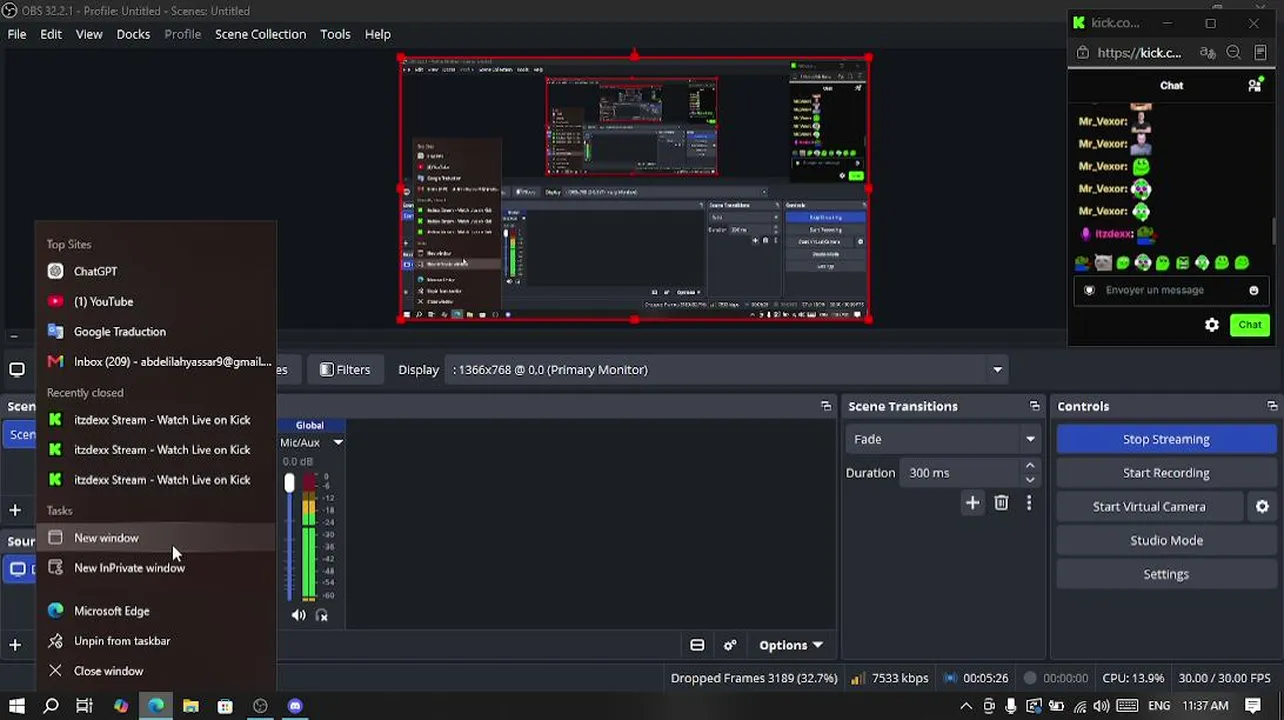This screenshot has width=1284, height=720.
Task: Open emoji picker in Kick message box
Action: pos(1254,290)
